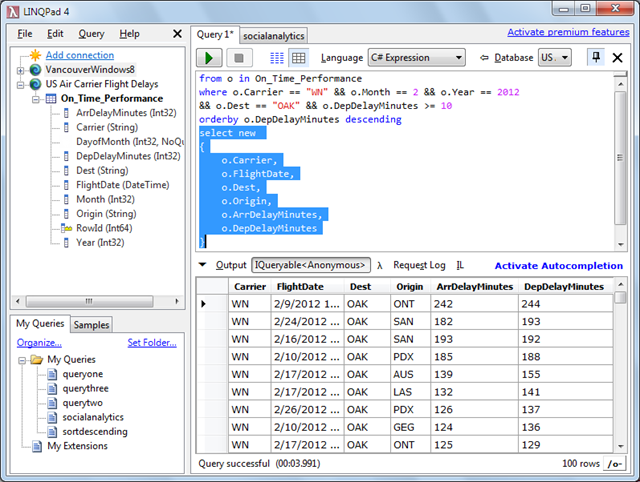
Task: Open the Request Log tab
Action: (x=419, y=265)
